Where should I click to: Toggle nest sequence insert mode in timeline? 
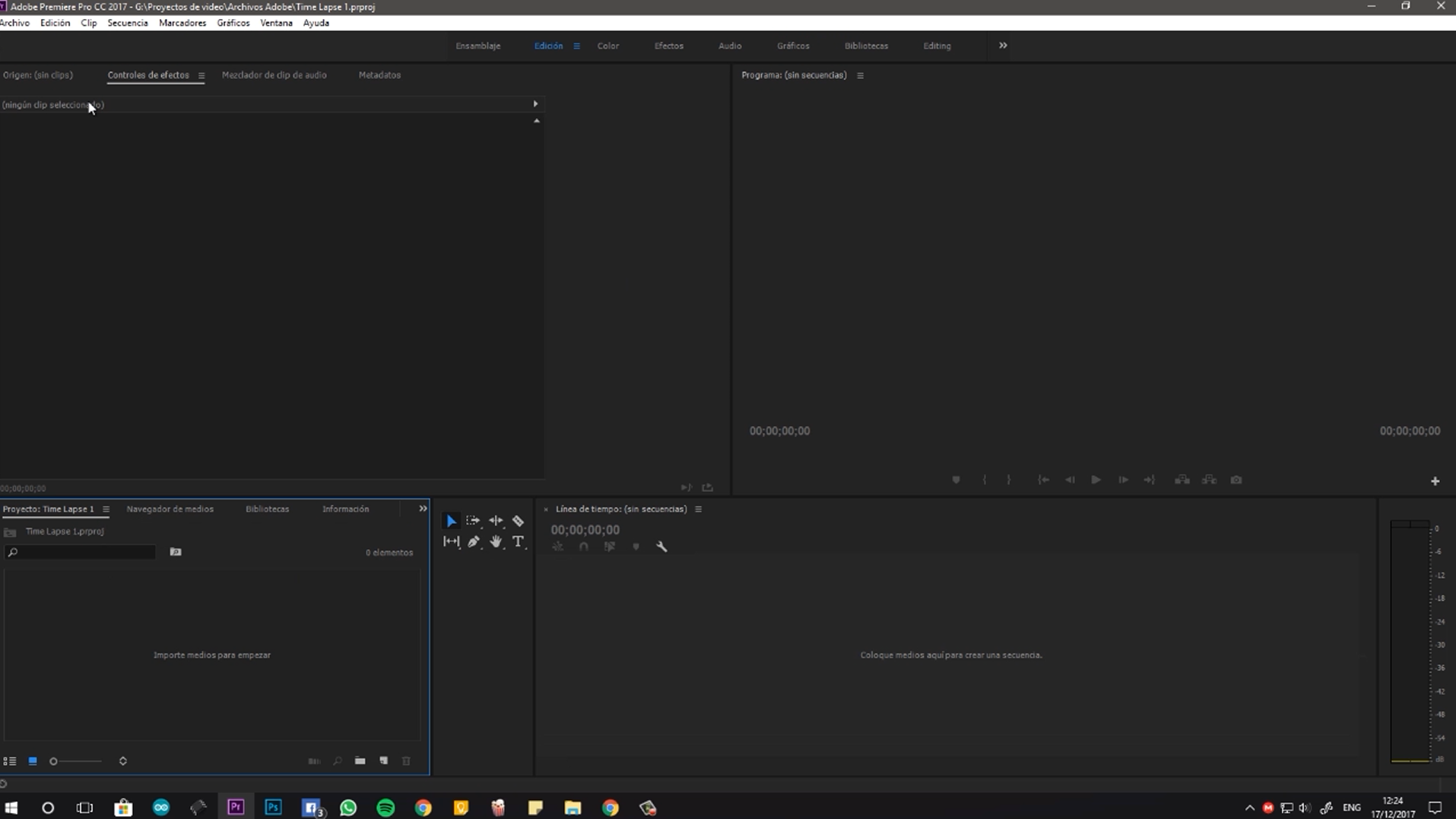(x=557, y=546)
